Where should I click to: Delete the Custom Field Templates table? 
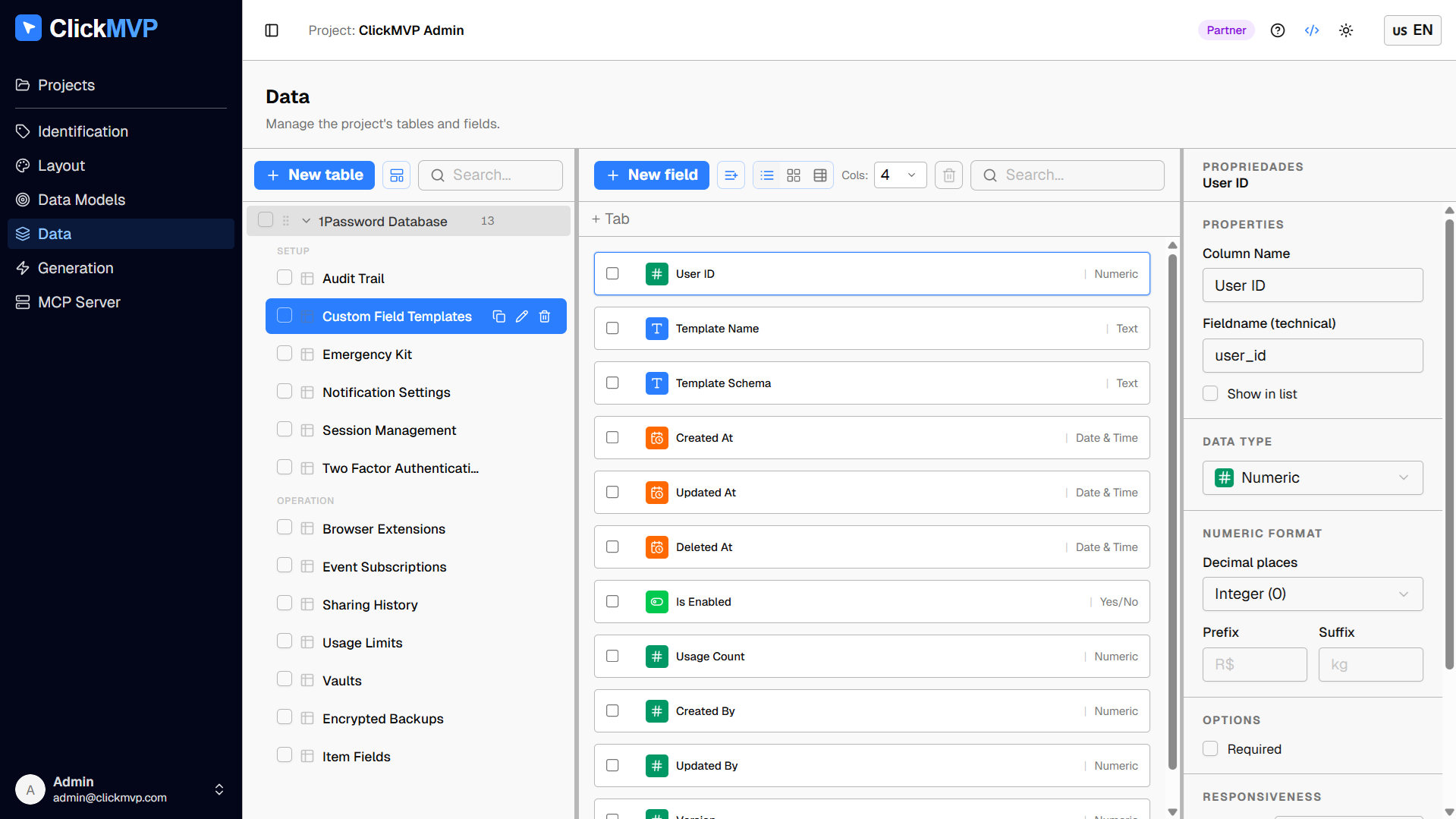pos(544,317)
